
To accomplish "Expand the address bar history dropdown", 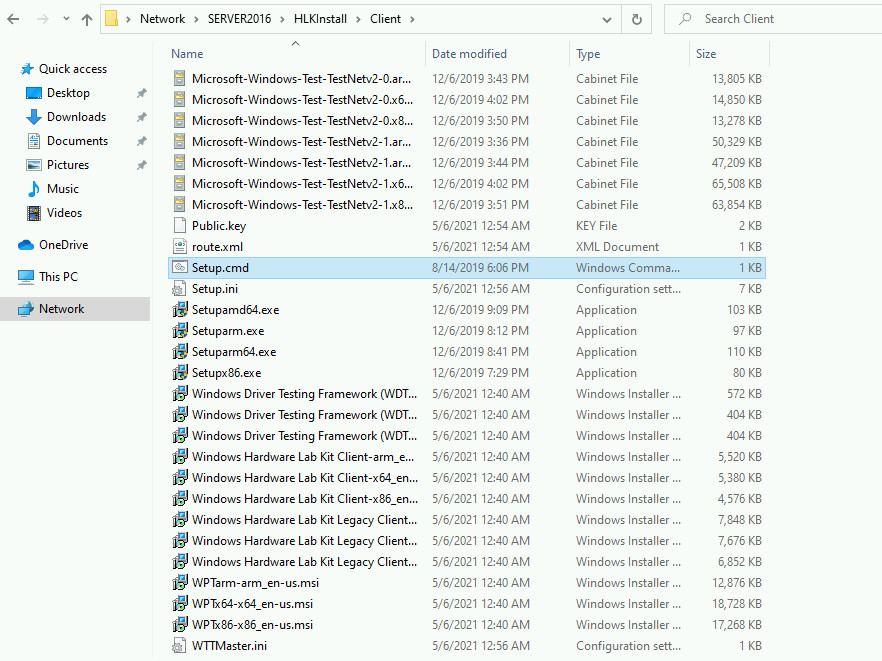I will (x=606, y=20).
